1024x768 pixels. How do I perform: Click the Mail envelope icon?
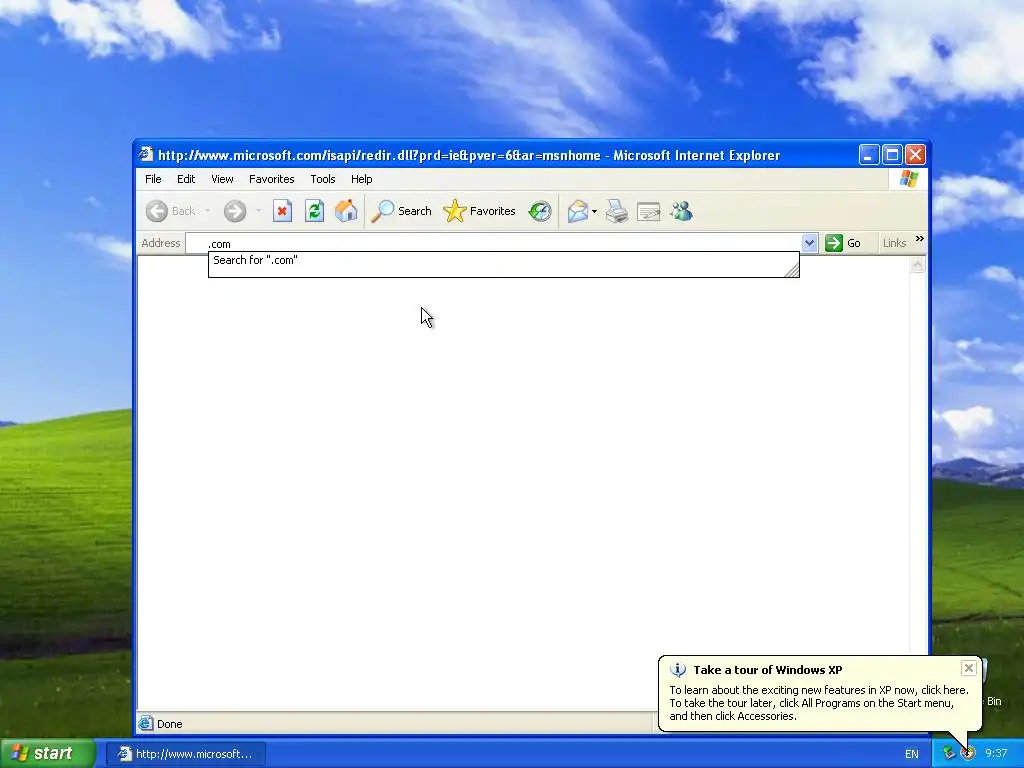[x=577, y=211]
